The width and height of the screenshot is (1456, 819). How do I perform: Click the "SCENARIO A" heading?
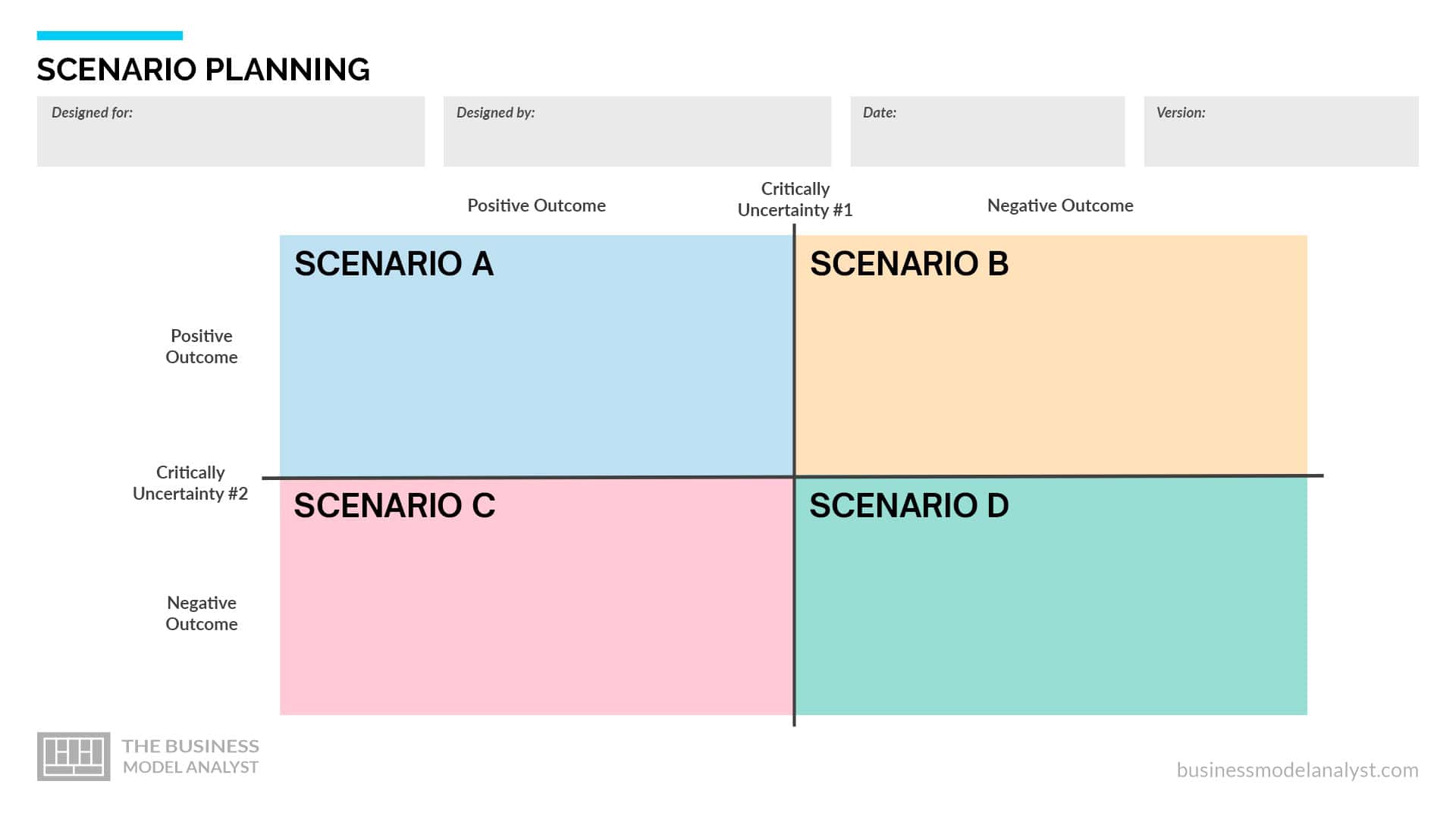click(x=394, y=264)
